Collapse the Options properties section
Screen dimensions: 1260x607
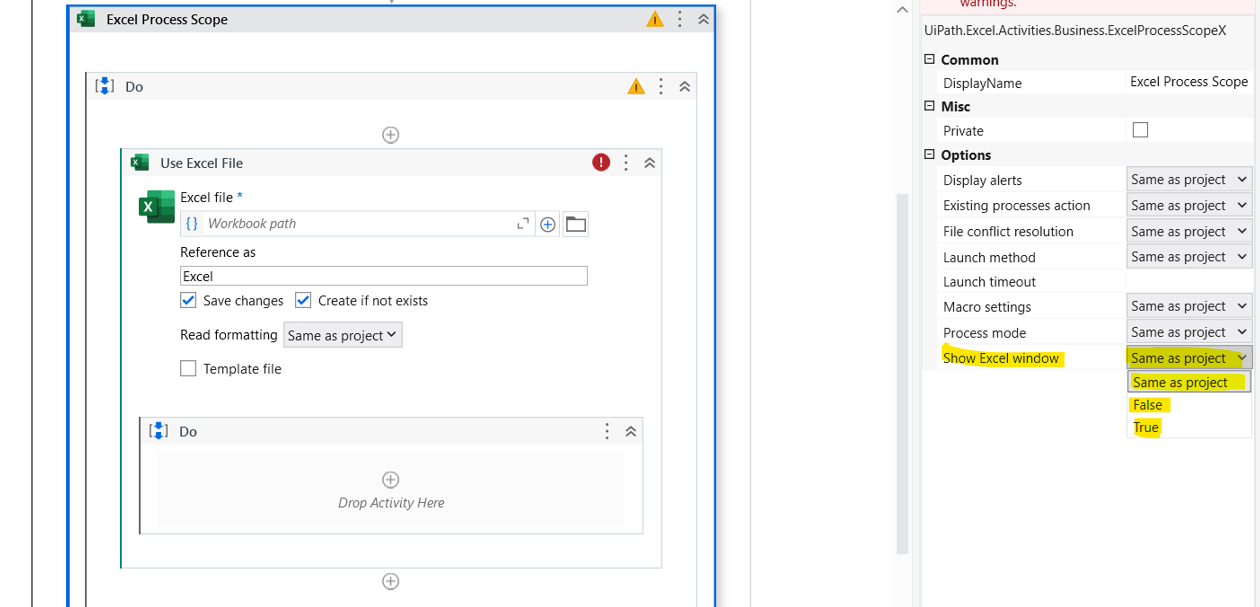click(x=929, y=155)
